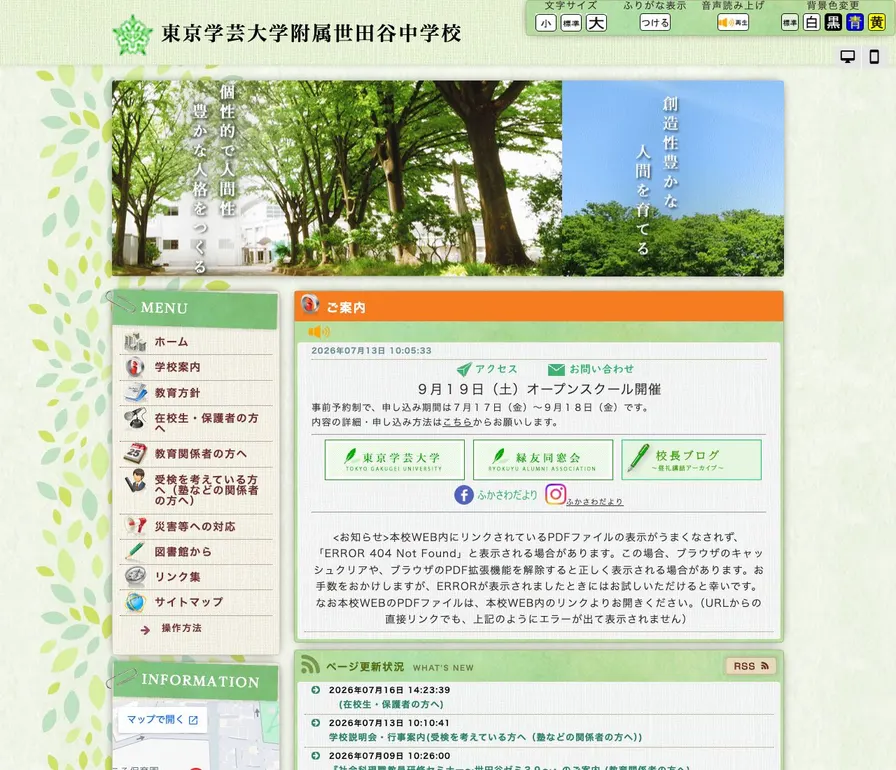Screen dimensions: 896x770
Task: Open the 東京学芸大学 banner
Action: point(394,460)
